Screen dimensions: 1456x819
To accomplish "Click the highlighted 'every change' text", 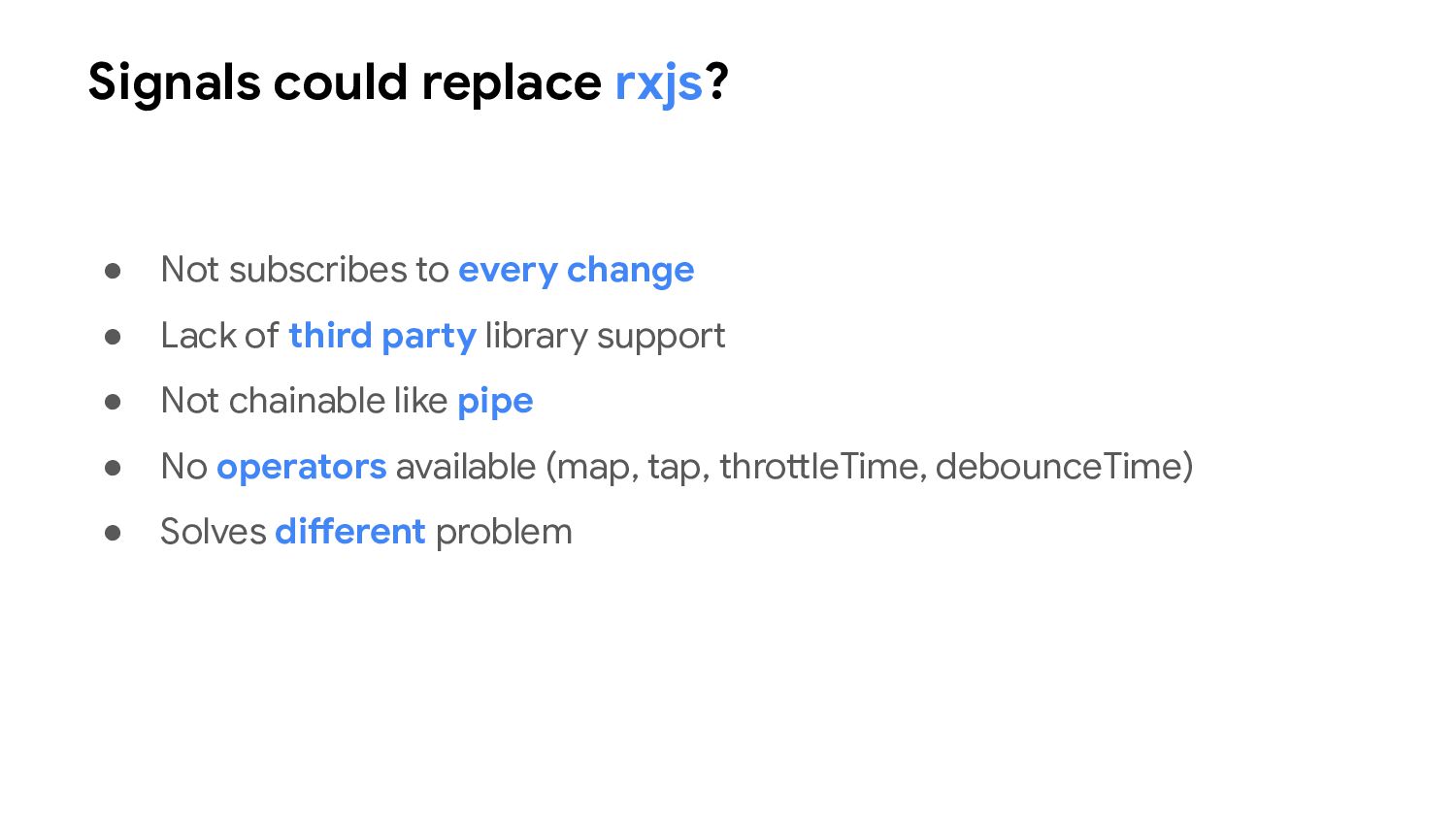I will (x=576, y=270).
